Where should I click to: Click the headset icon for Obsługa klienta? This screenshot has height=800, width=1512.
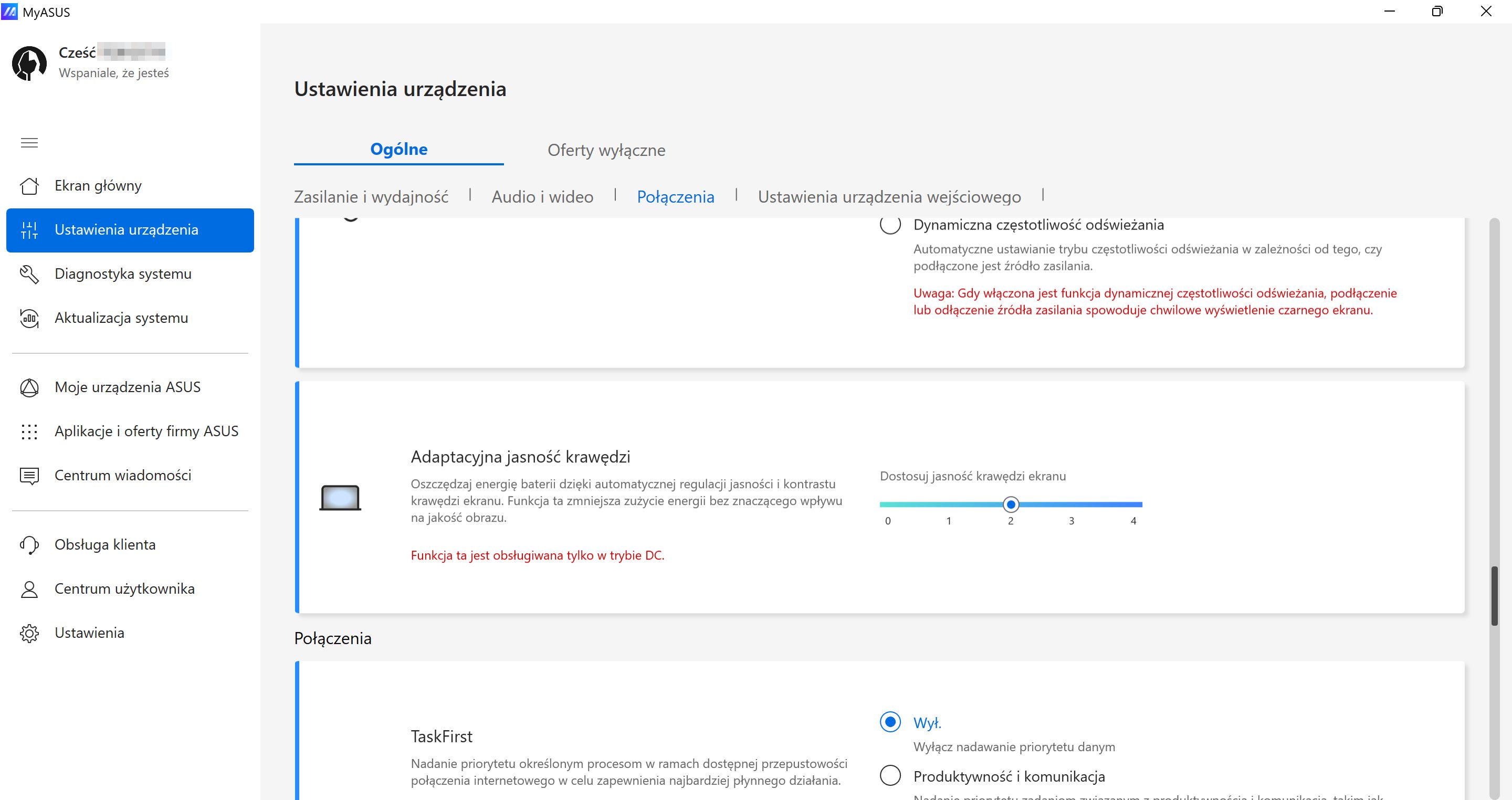(x=29, y=545)
